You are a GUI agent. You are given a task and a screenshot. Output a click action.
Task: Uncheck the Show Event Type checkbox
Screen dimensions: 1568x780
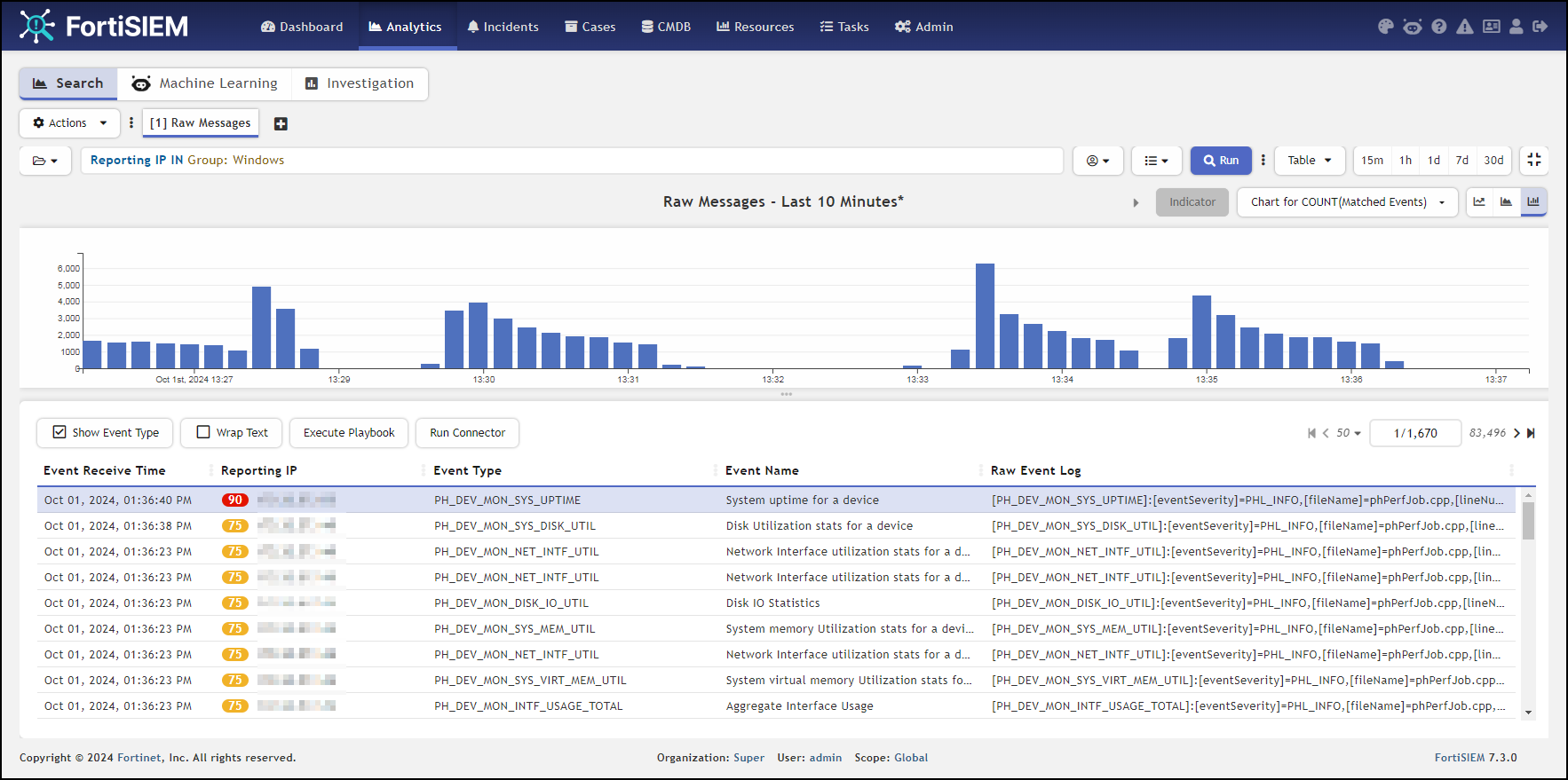pyautogui.click(x=59, y=433)
